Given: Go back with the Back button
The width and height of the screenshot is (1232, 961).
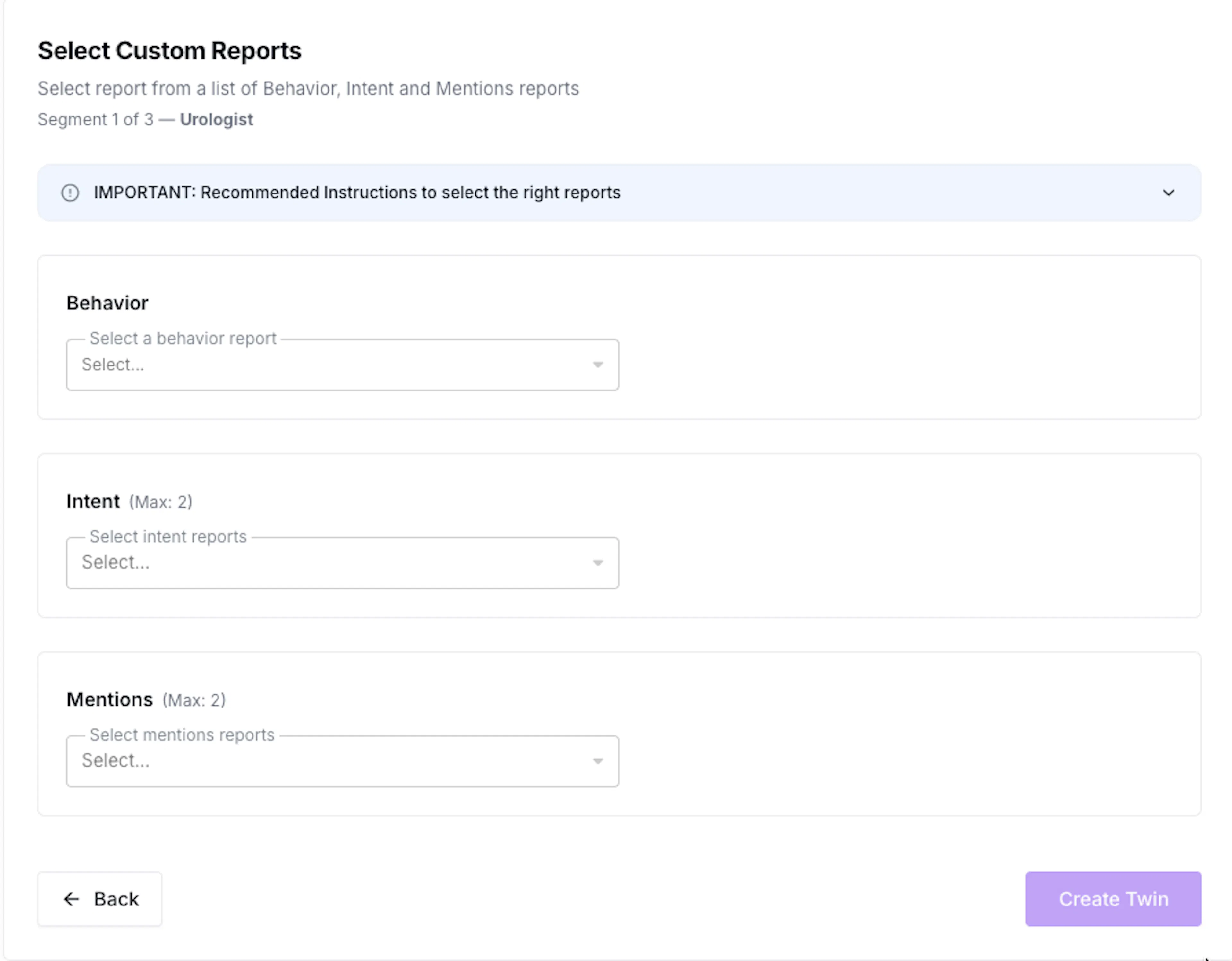Looking at the screenshot, I should tap(100, 899).
